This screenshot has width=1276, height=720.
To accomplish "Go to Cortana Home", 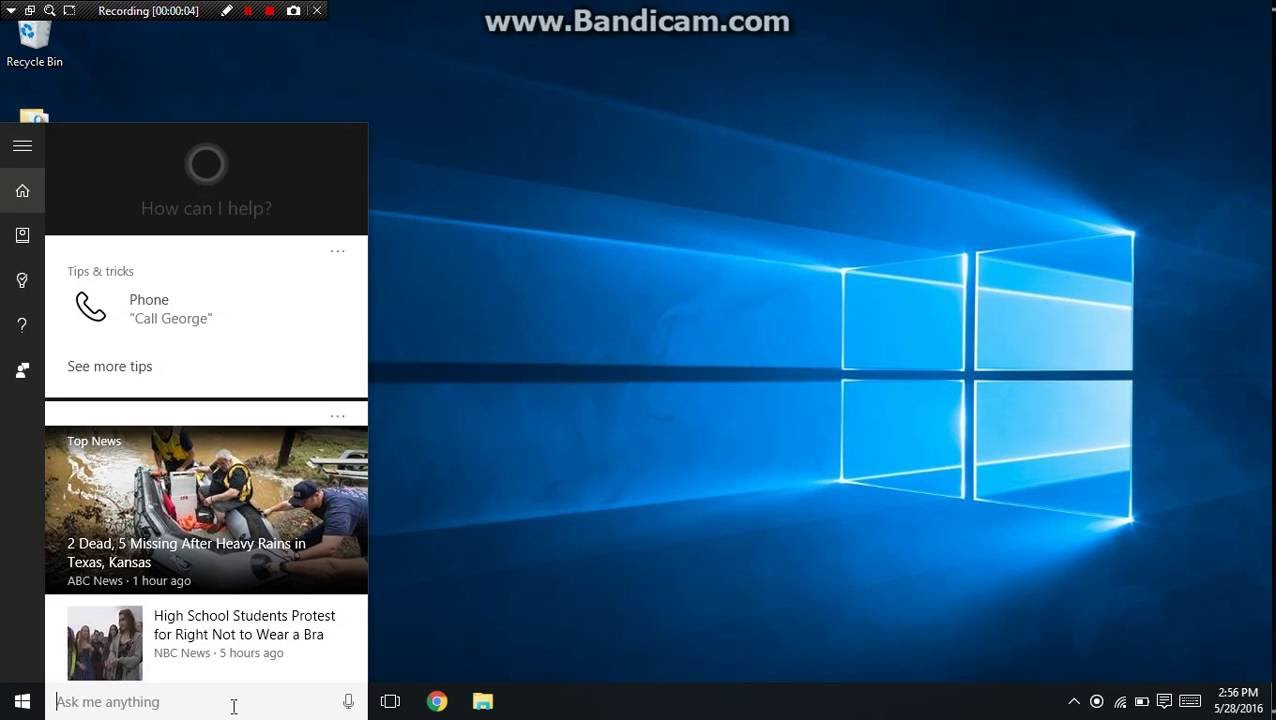I will click(x=22, y=191).
